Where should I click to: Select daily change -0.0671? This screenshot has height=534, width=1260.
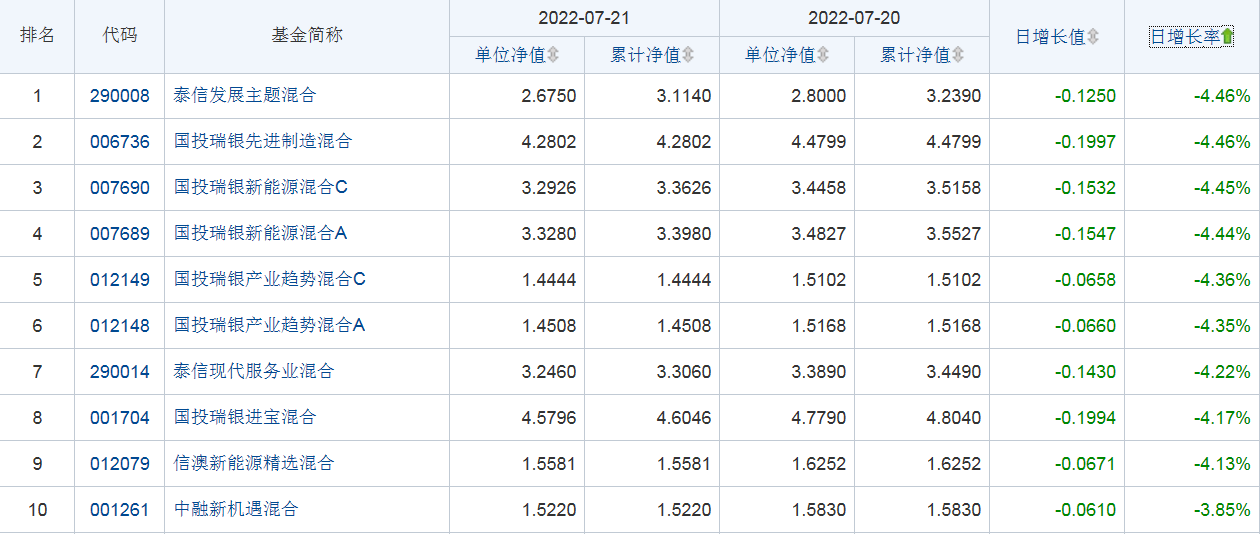coord(1085,464)
